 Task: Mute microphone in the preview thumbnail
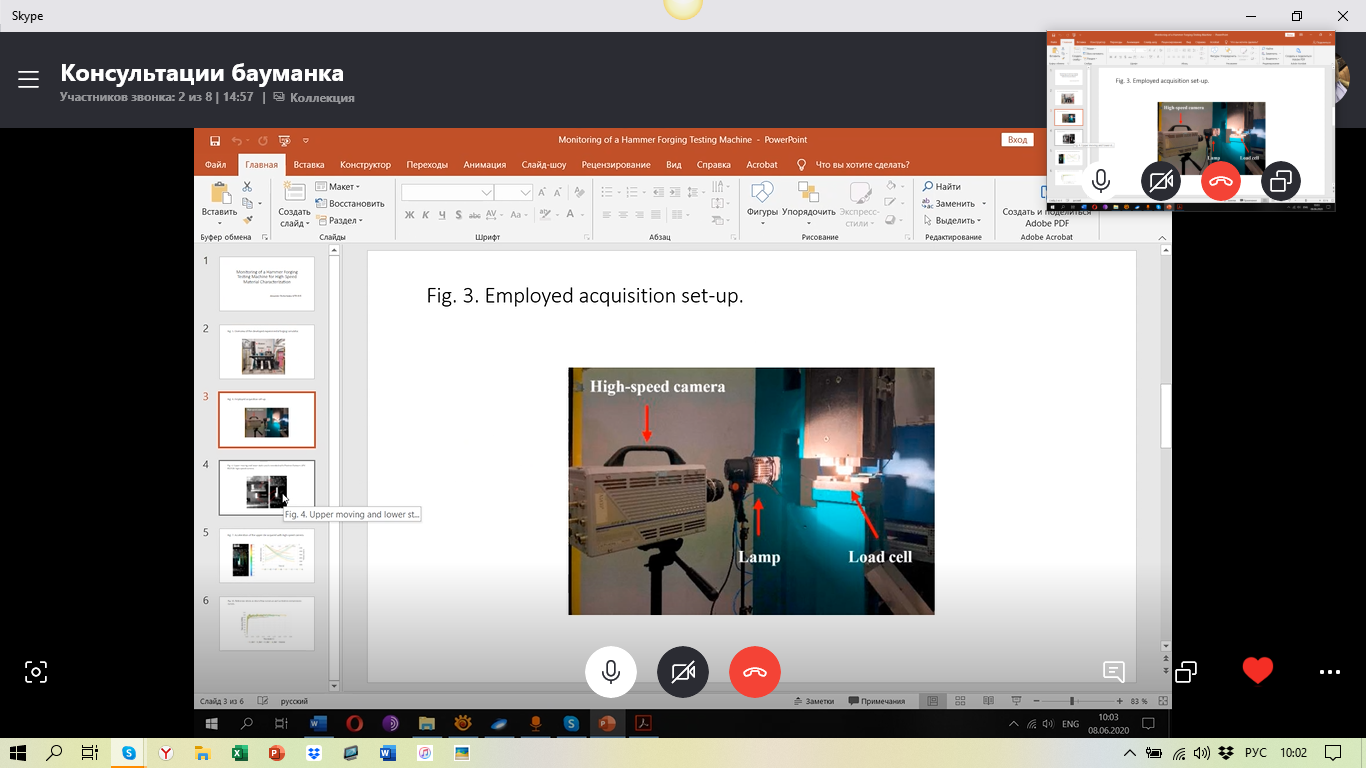point(1101,181)
